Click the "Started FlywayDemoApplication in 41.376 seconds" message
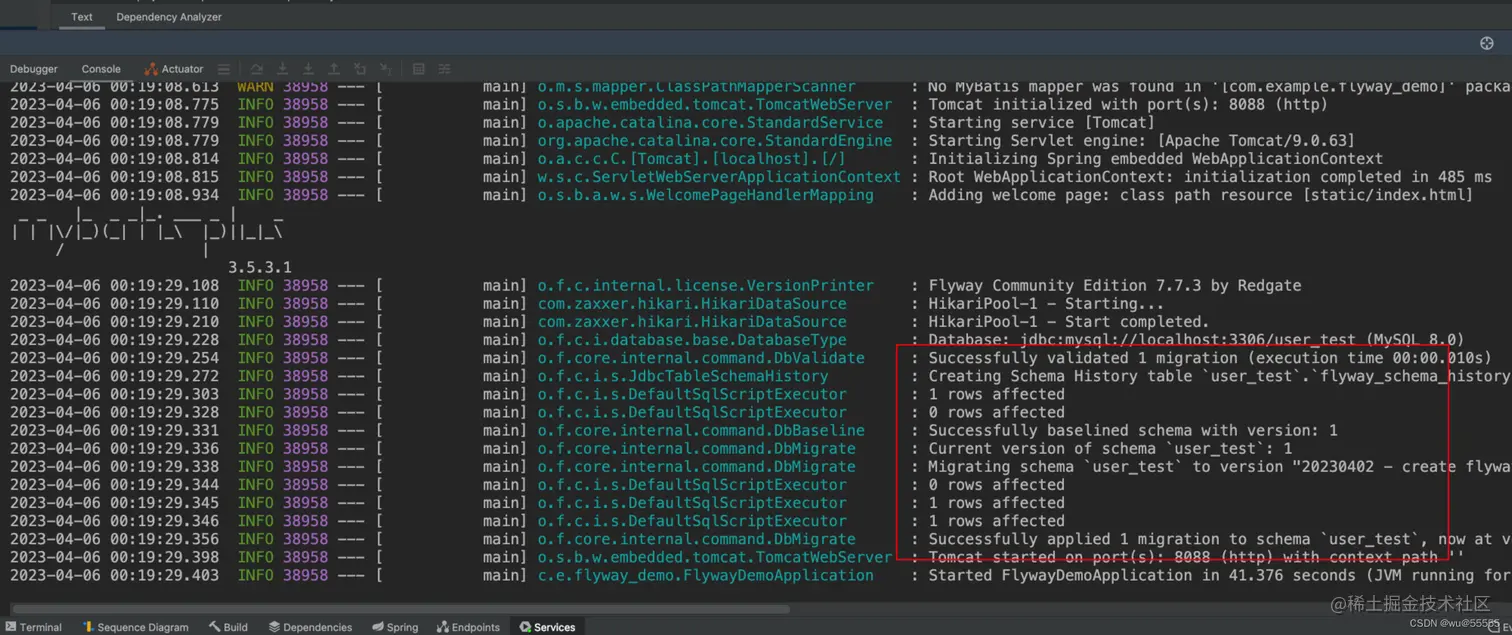 pos(1219,575)
